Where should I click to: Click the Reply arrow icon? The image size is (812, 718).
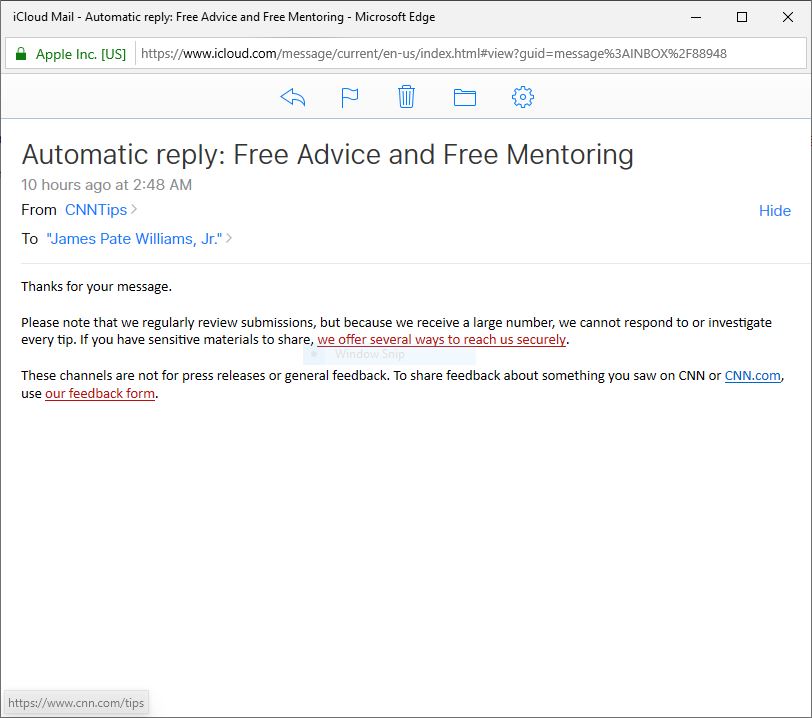(291, 96)
